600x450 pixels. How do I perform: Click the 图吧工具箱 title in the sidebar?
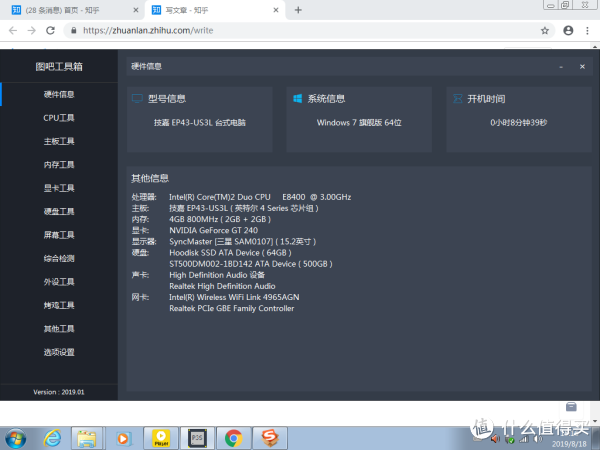point(59,67)
